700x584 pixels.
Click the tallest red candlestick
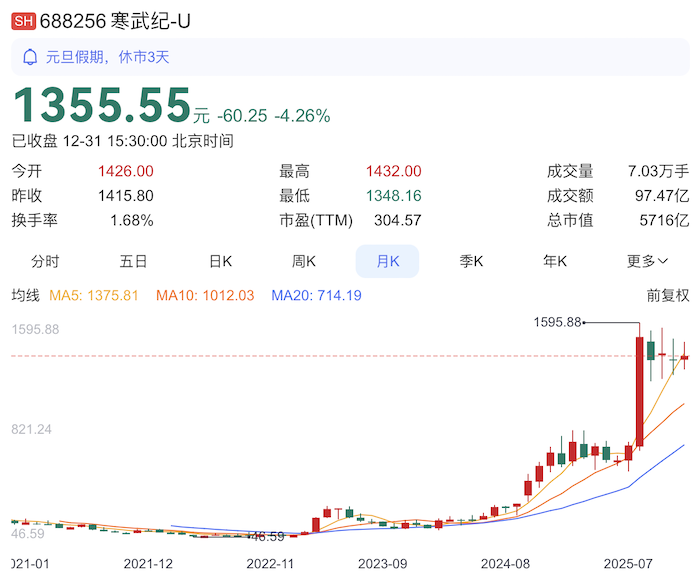(639, 391)
